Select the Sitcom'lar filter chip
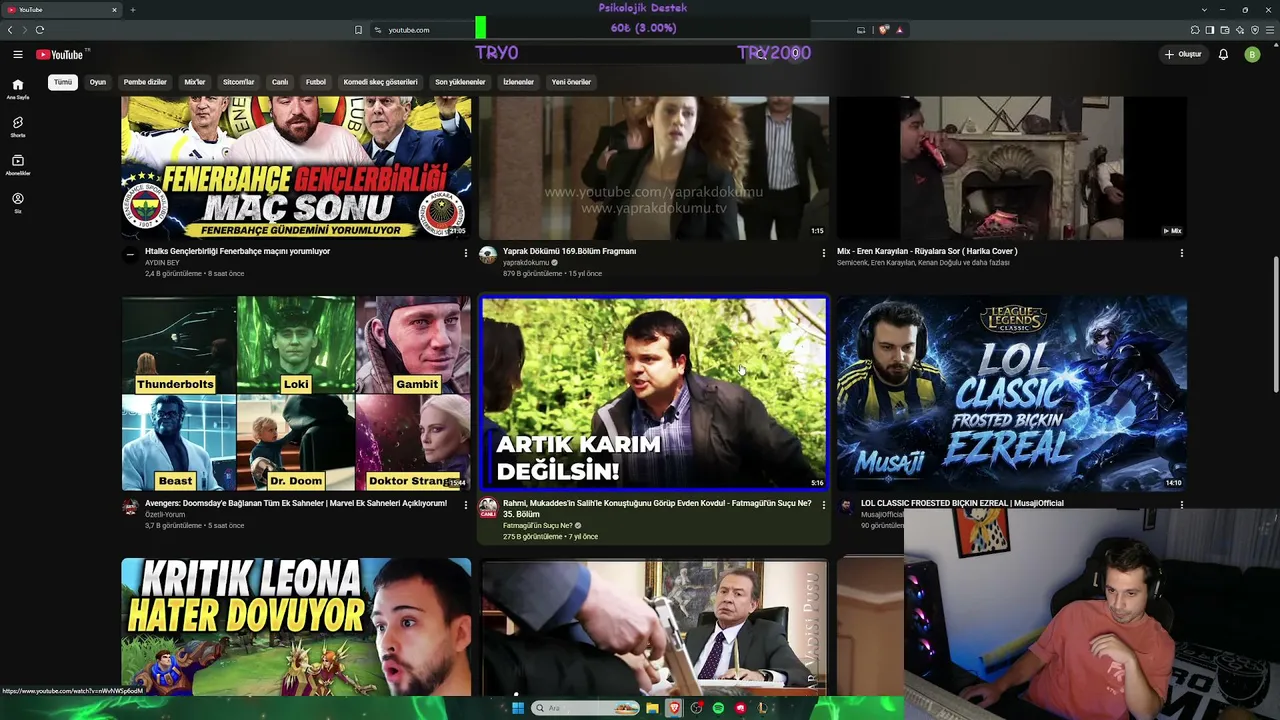 [239, 82]
